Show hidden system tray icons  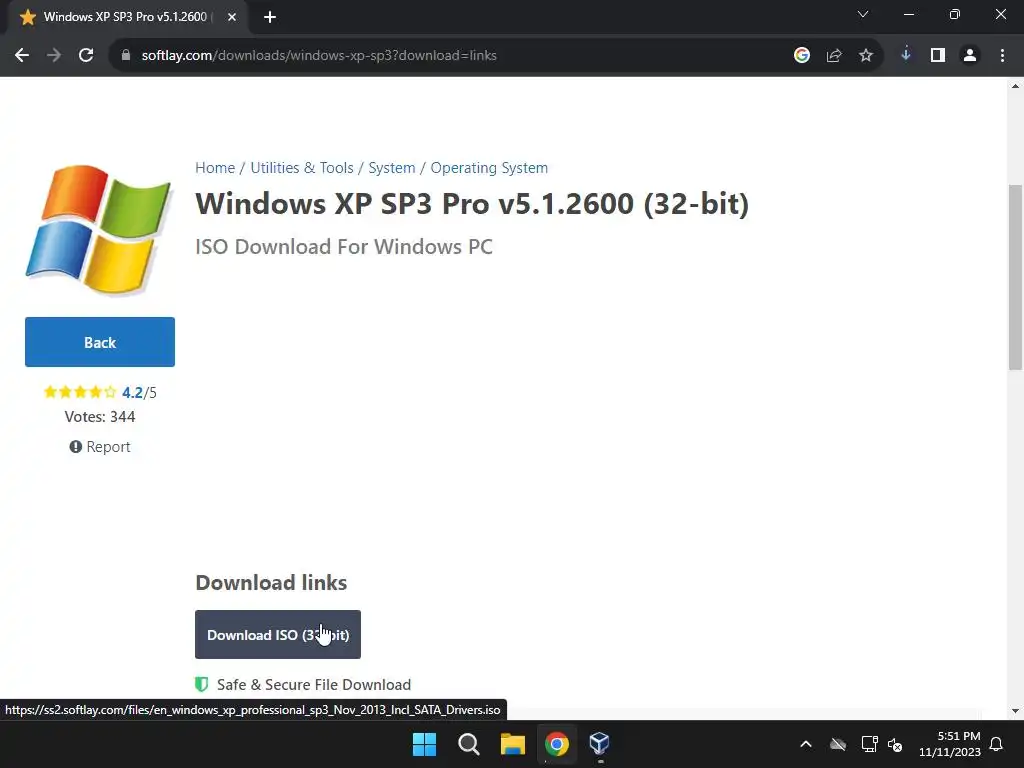806,744
